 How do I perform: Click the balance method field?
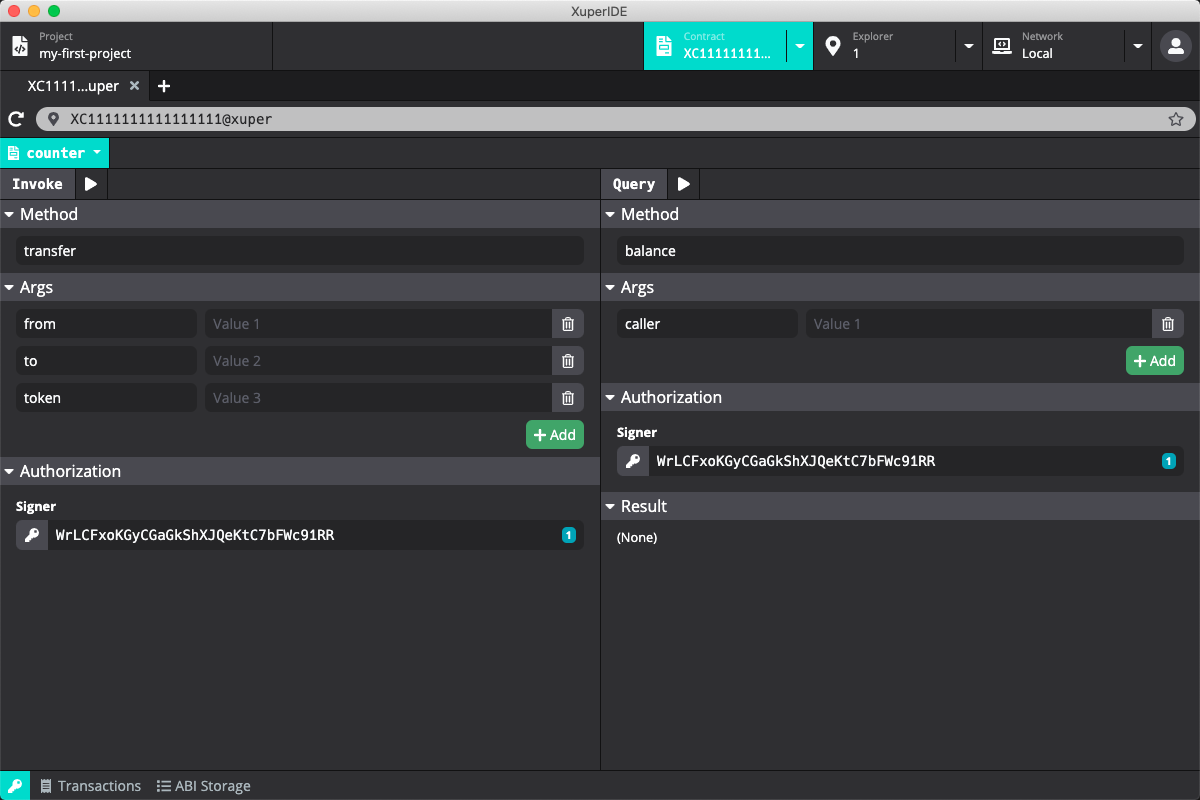click(900, 251)
